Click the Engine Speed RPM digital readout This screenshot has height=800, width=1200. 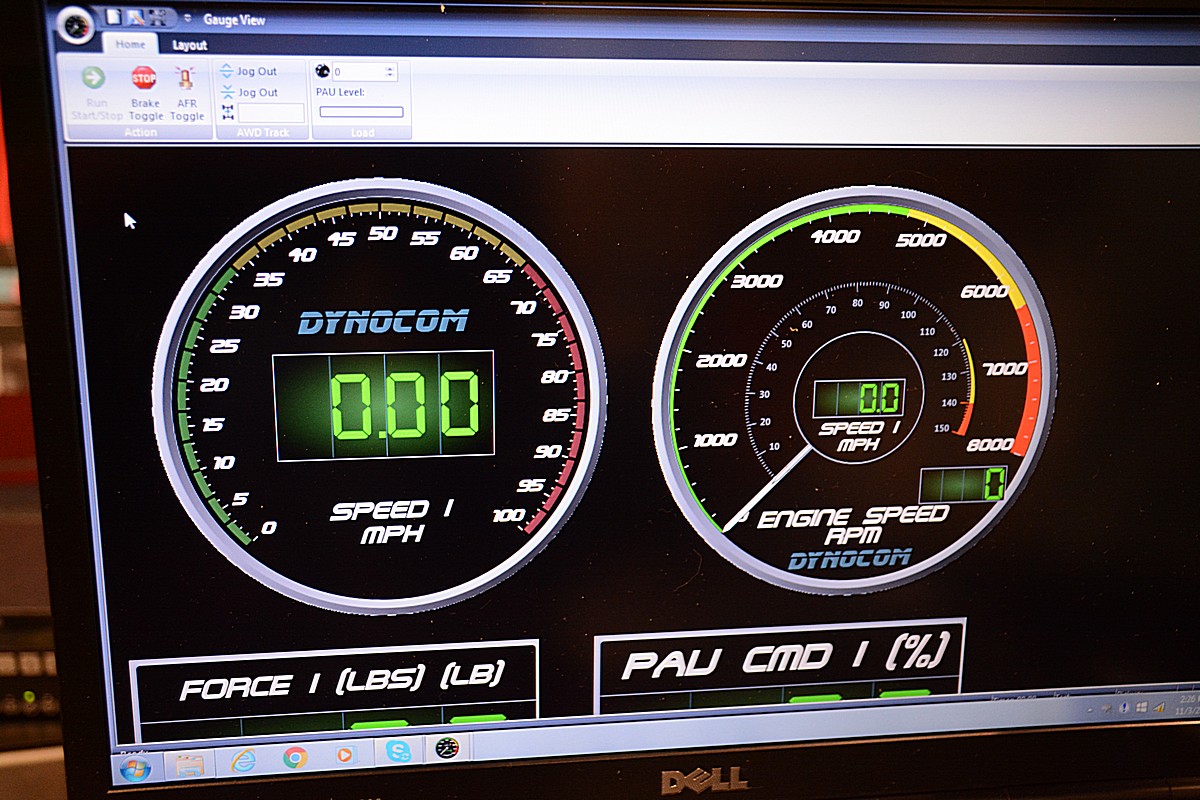tap(963, 485)
